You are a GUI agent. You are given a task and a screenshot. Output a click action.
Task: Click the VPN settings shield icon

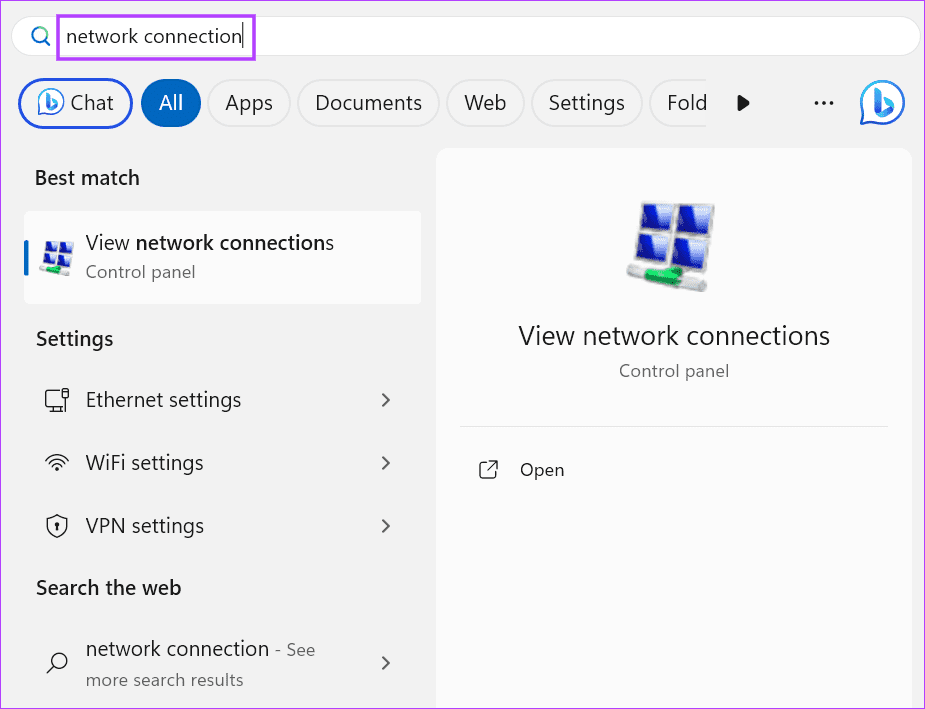[57, 526]
